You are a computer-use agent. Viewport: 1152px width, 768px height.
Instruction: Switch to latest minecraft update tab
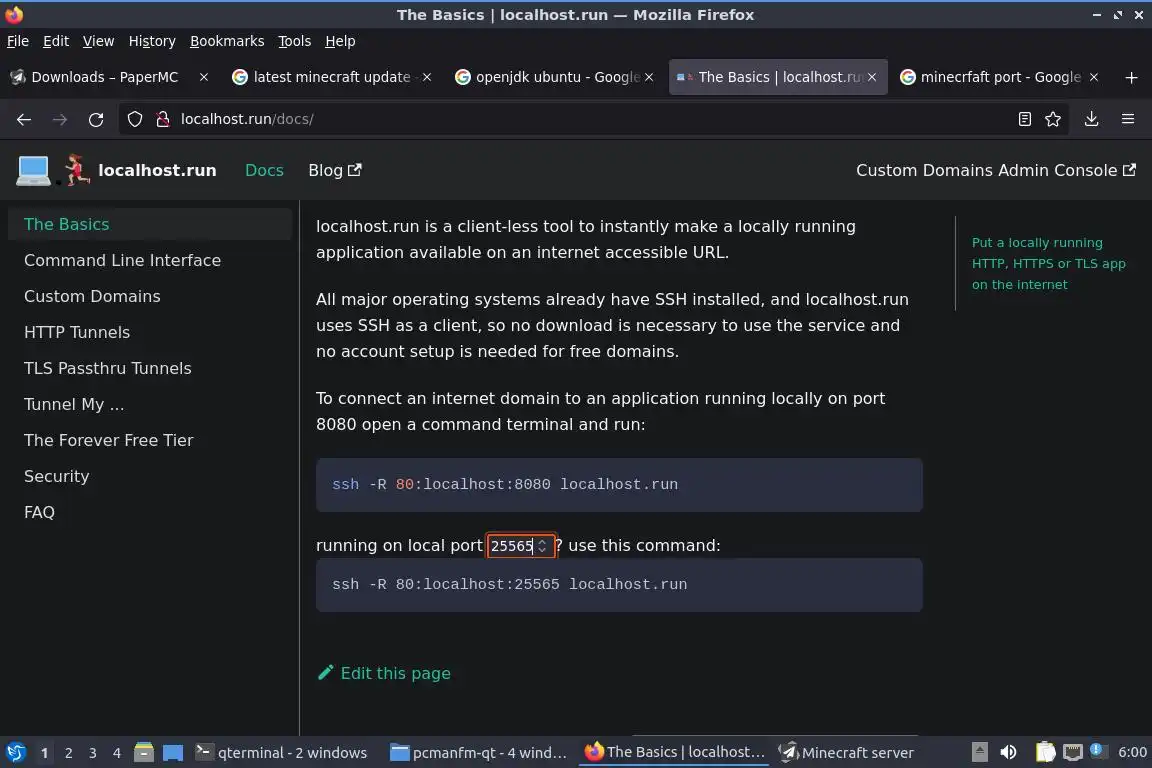point(331,77)
